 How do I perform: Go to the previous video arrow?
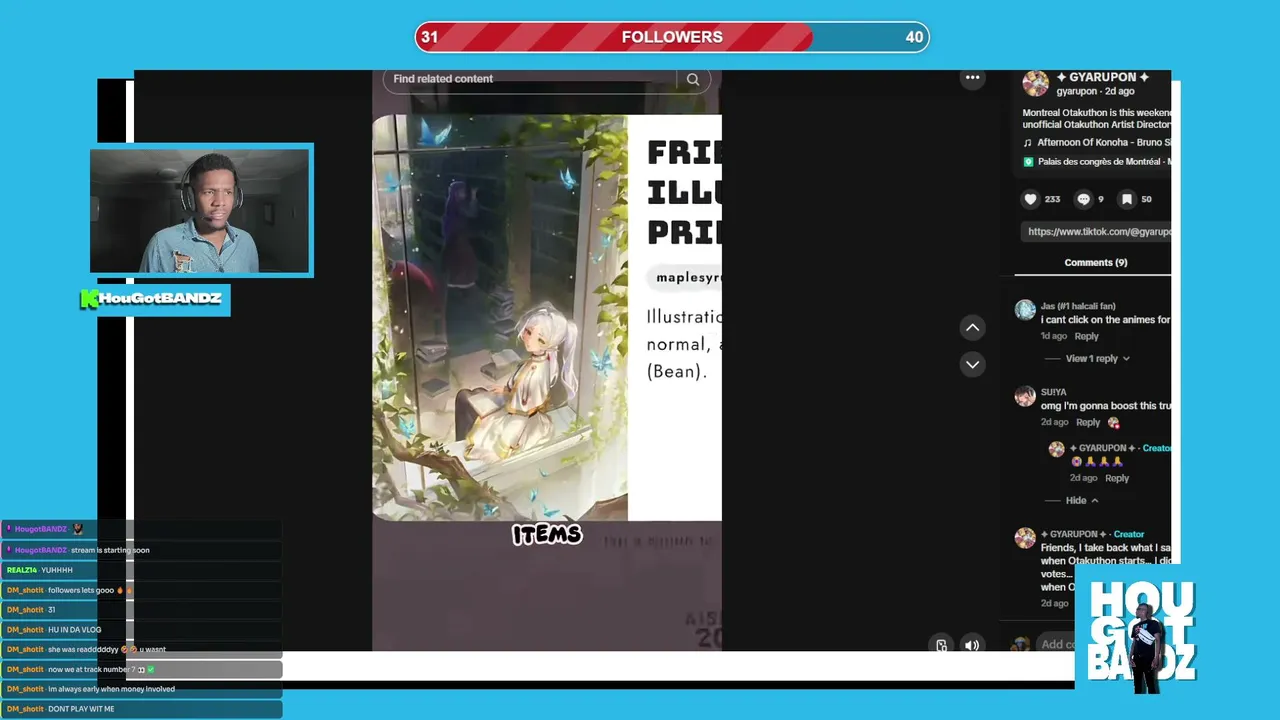point(972,328)
